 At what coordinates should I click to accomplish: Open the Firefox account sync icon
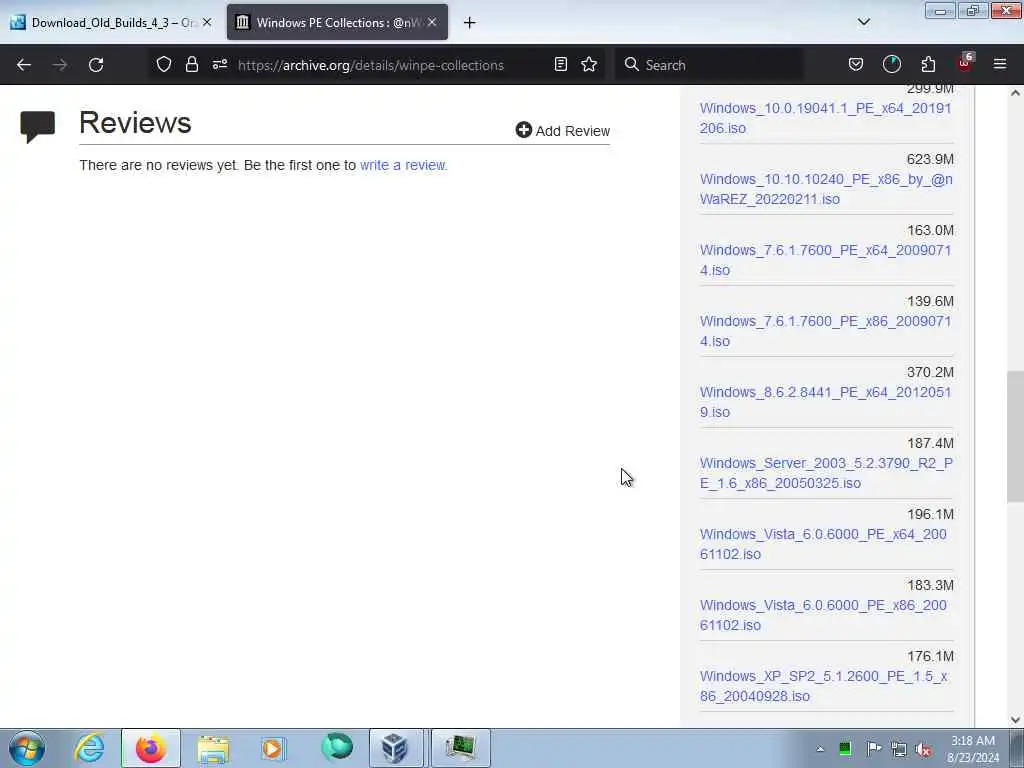click(x=891, y=64)
